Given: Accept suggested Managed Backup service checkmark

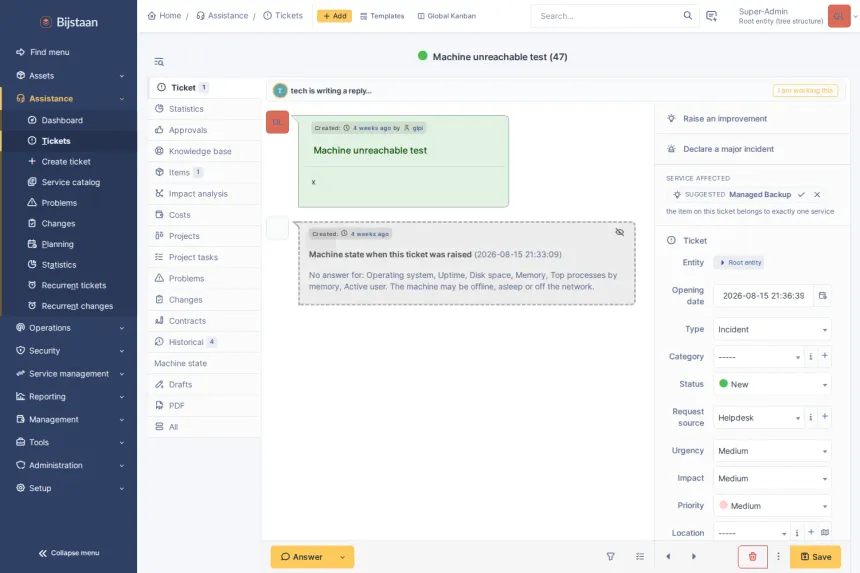Looking at the screenshot, I should pyautogui.click(x=801, y=195).
